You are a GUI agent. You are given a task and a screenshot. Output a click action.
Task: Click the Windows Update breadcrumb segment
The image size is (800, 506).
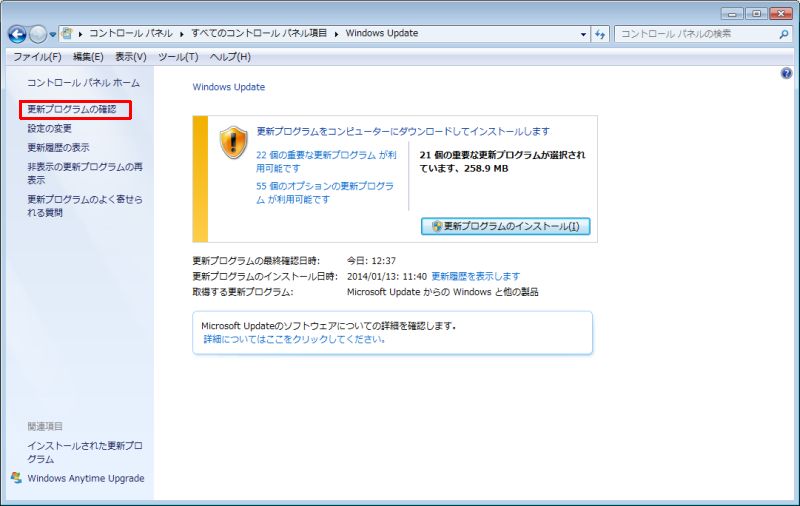point(382,33)
